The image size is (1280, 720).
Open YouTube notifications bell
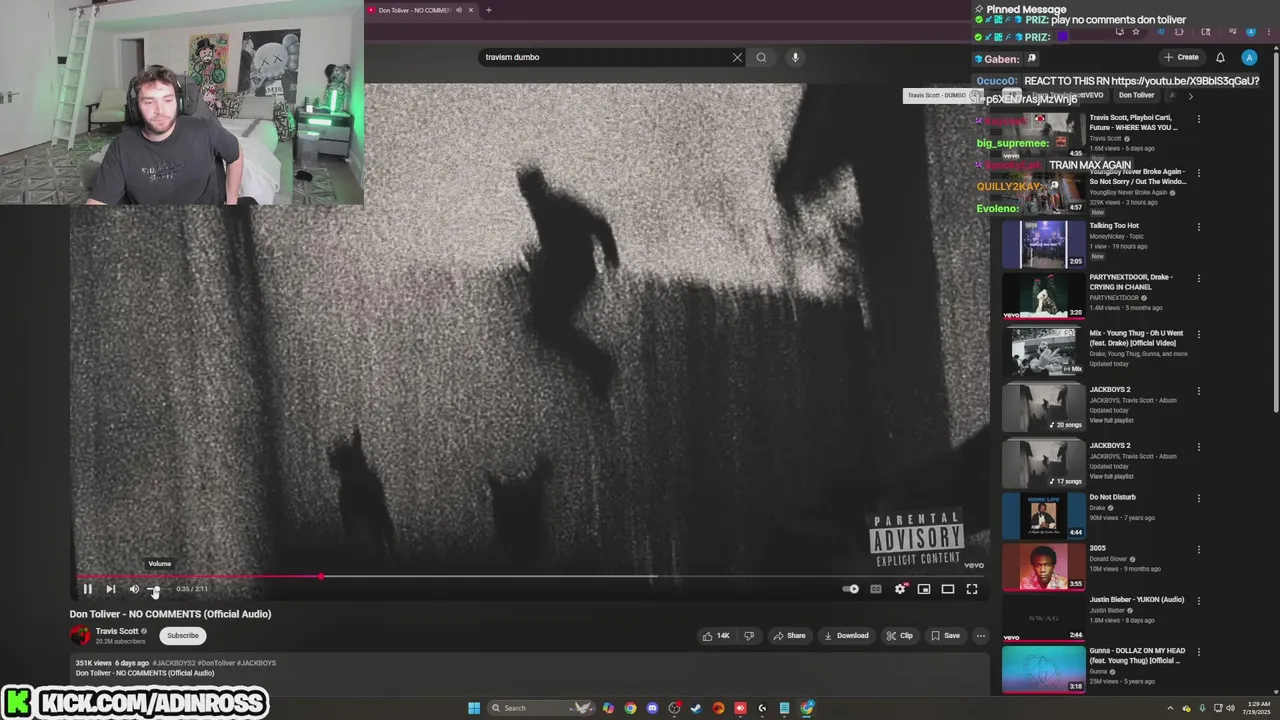(x=1220, y=57)
